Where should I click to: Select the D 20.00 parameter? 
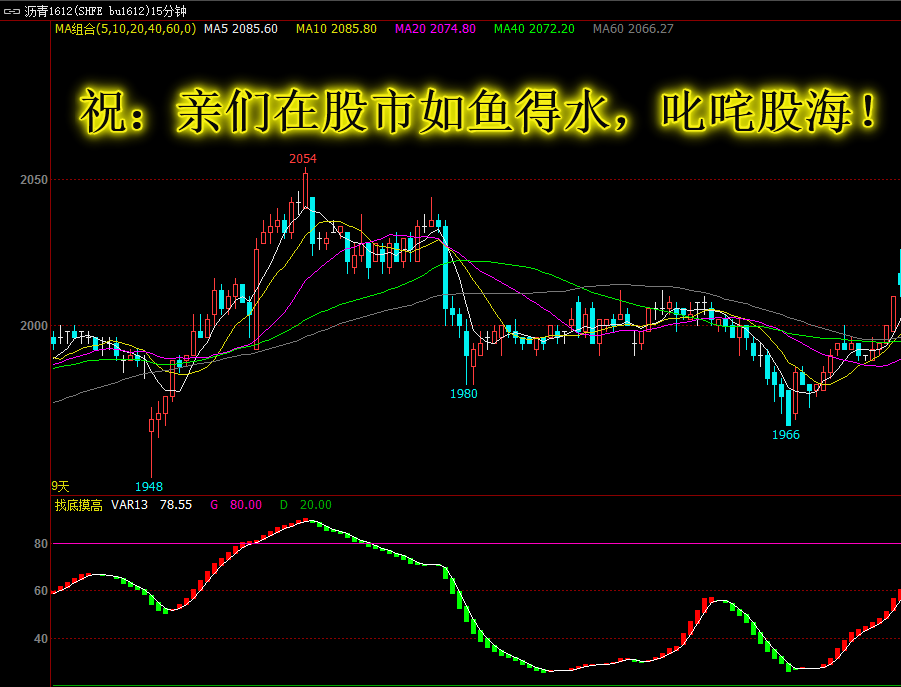[305, 505]
